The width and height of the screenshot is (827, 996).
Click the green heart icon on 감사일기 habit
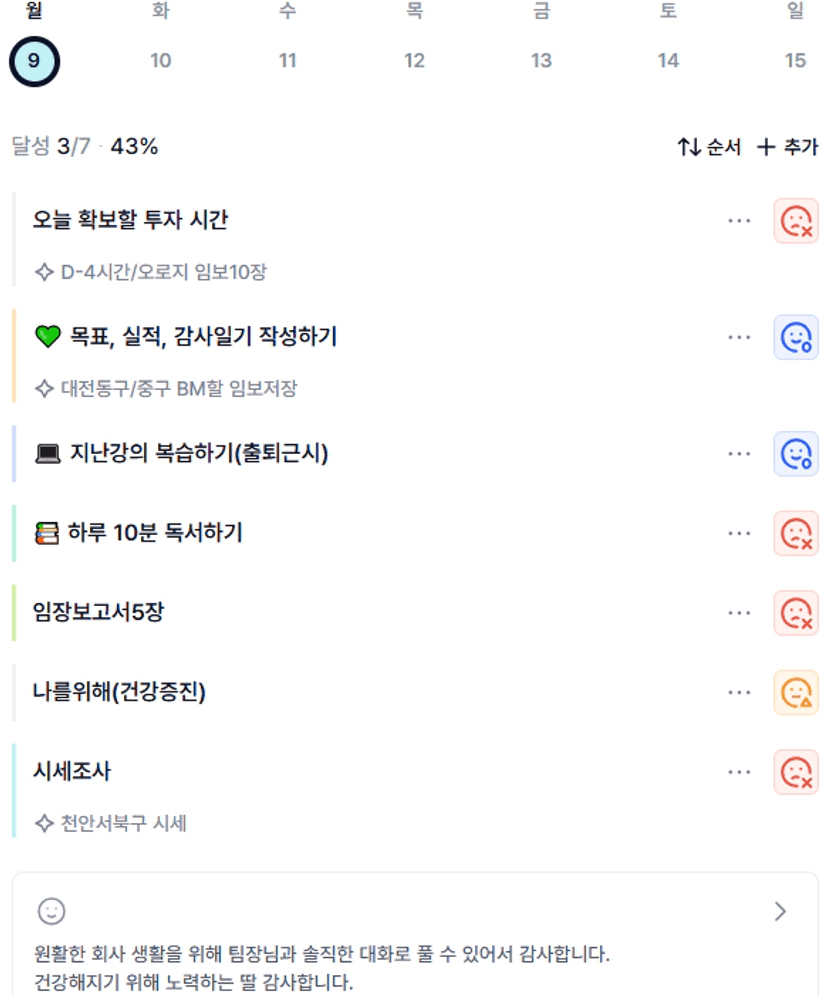pyautogui.click(x=48, y=337)
